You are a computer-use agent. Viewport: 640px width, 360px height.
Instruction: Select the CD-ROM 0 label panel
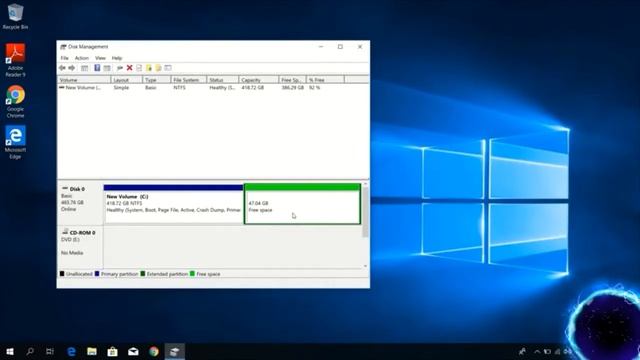pyautogui.click(x=80, y=247)
